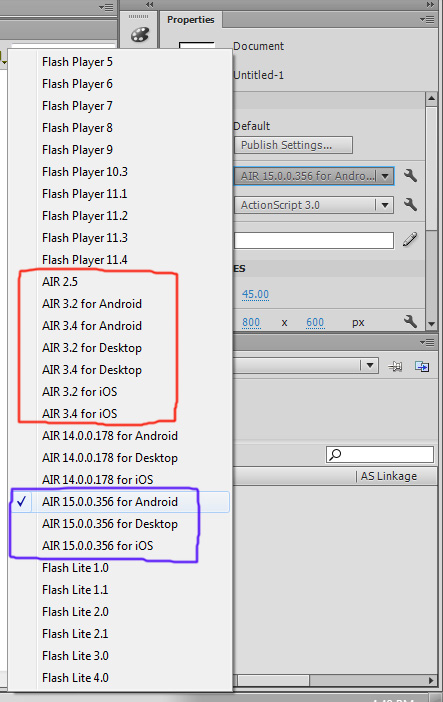Click the pin current library icon
The height and width of the screenshot is (702, 443).
[395, 367]
